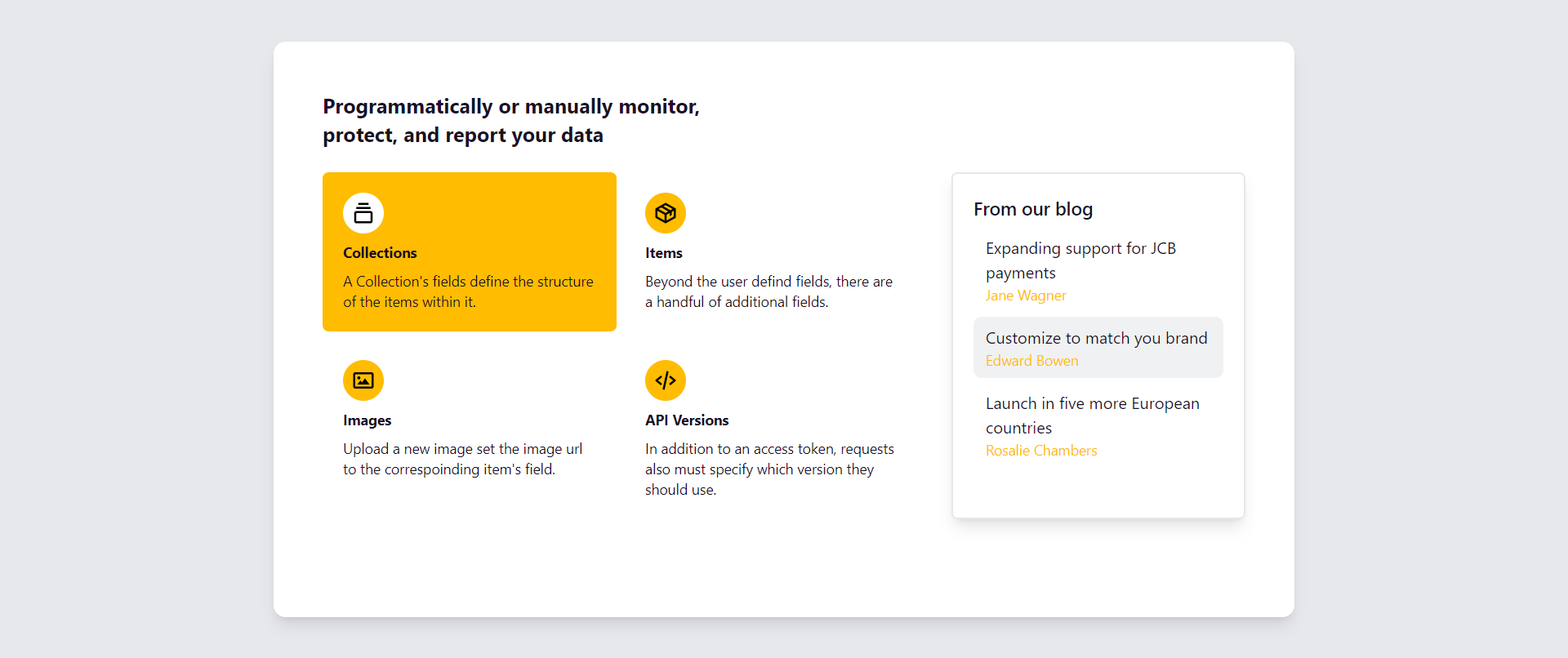Open blog post 'Customize to match you brand'
The height and width of the screenshot is (658, 1568).
(x=1097, y=338)
